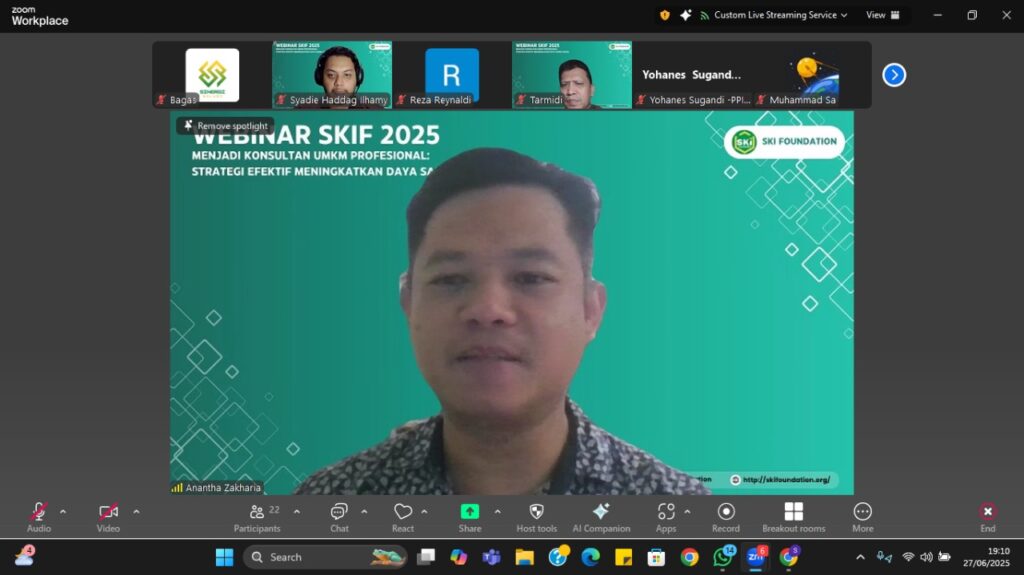Click network signal bars beside Anantha Zakharia
Image resolution: width=1024 pixels, height=575 pixels.
pyautogui.click(x=177, y=487)
